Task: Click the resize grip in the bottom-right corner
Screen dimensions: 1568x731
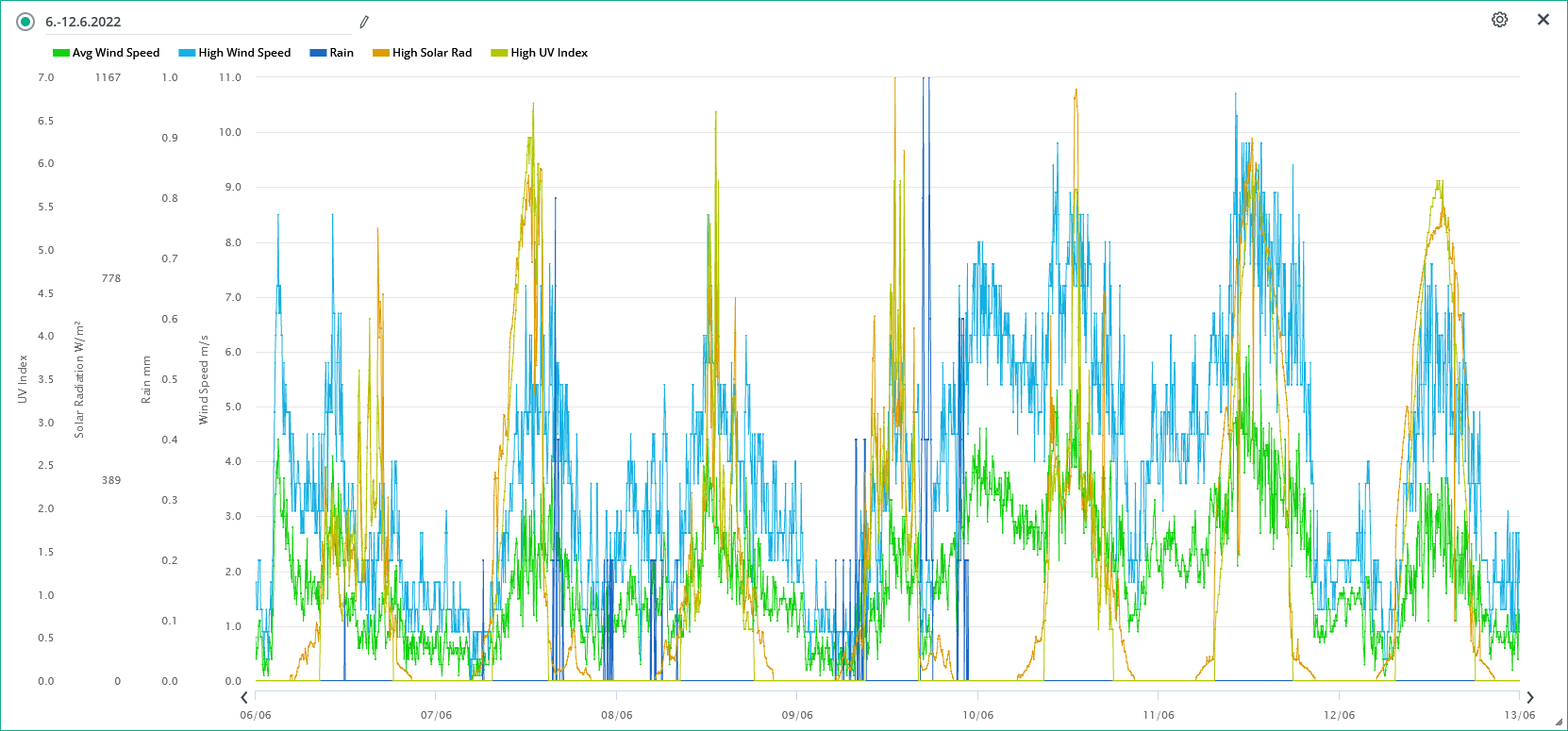Action: coord(1558,722)
